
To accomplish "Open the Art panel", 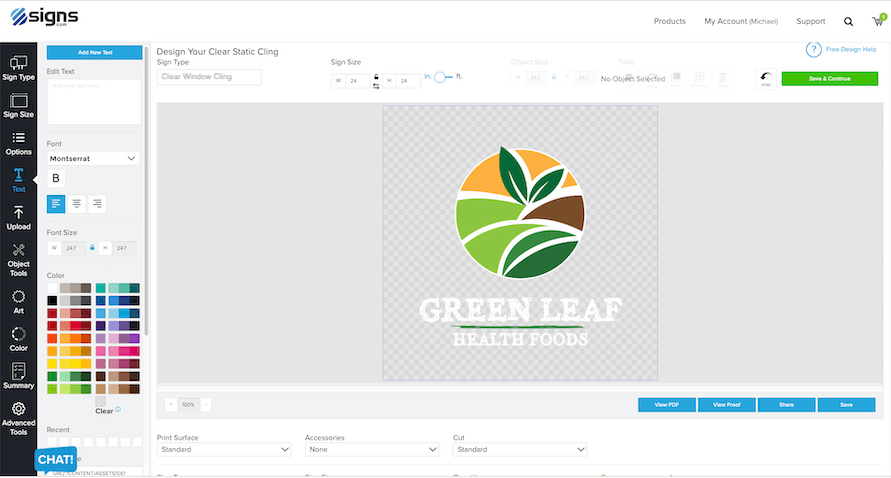I will 18,301.
